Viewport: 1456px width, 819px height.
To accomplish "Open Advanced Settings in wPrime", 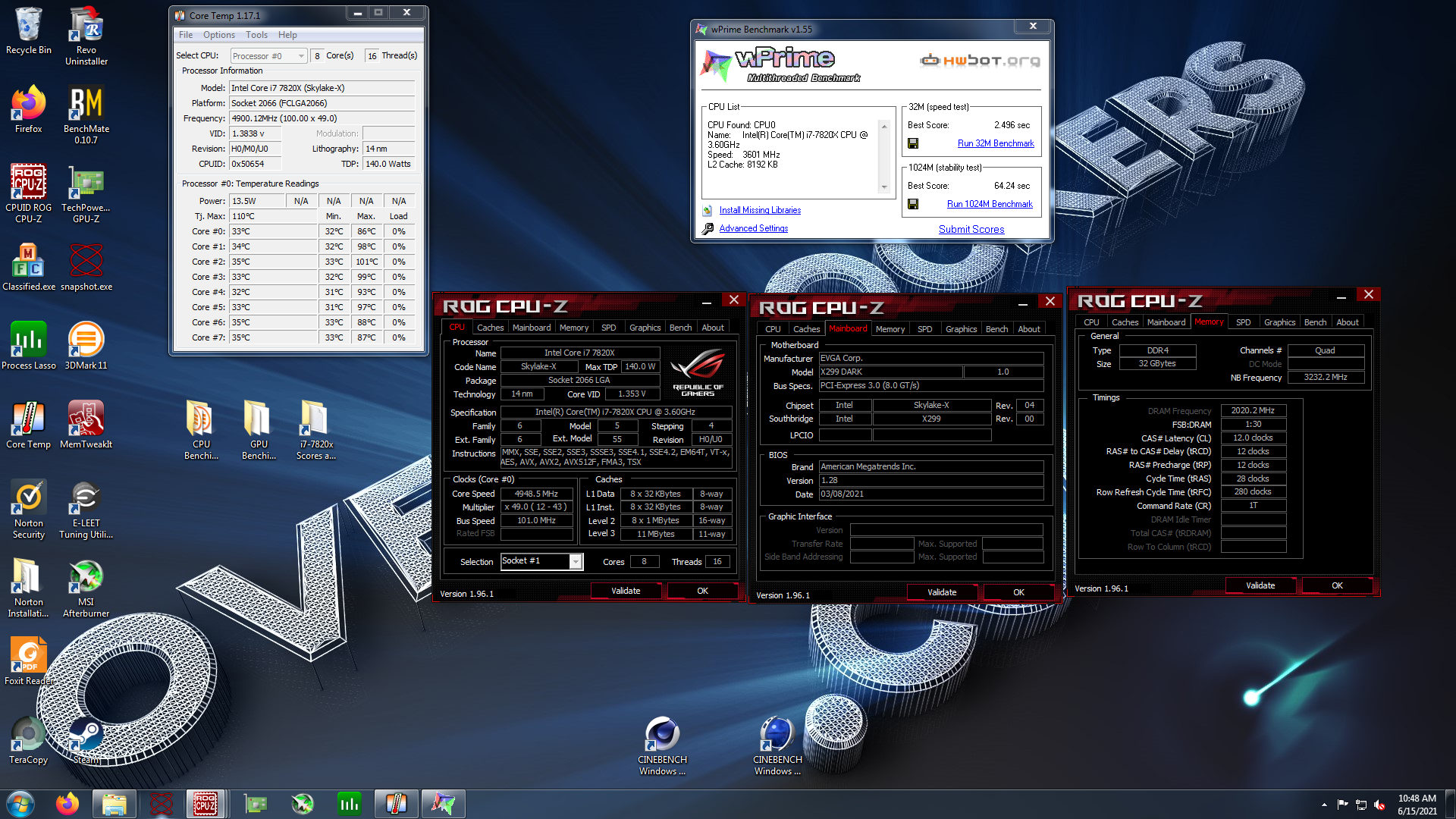I will [753, 228].
